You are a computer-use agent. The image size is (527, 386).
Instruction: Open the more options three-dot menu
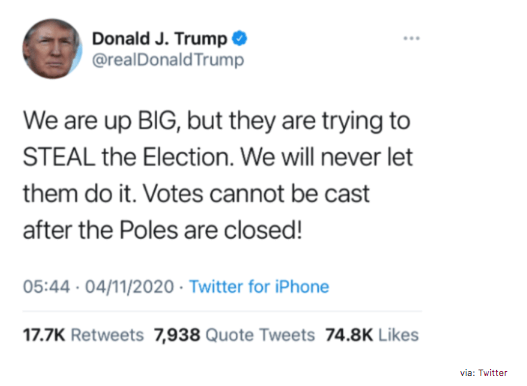click(x=411, y=38)
